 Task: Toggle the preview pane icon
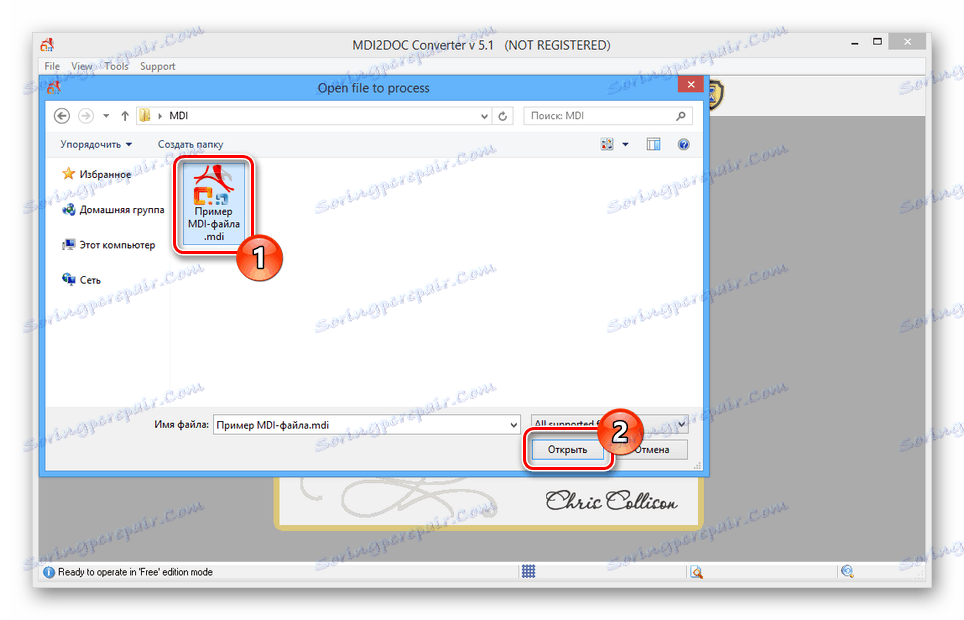click(653, 145)
